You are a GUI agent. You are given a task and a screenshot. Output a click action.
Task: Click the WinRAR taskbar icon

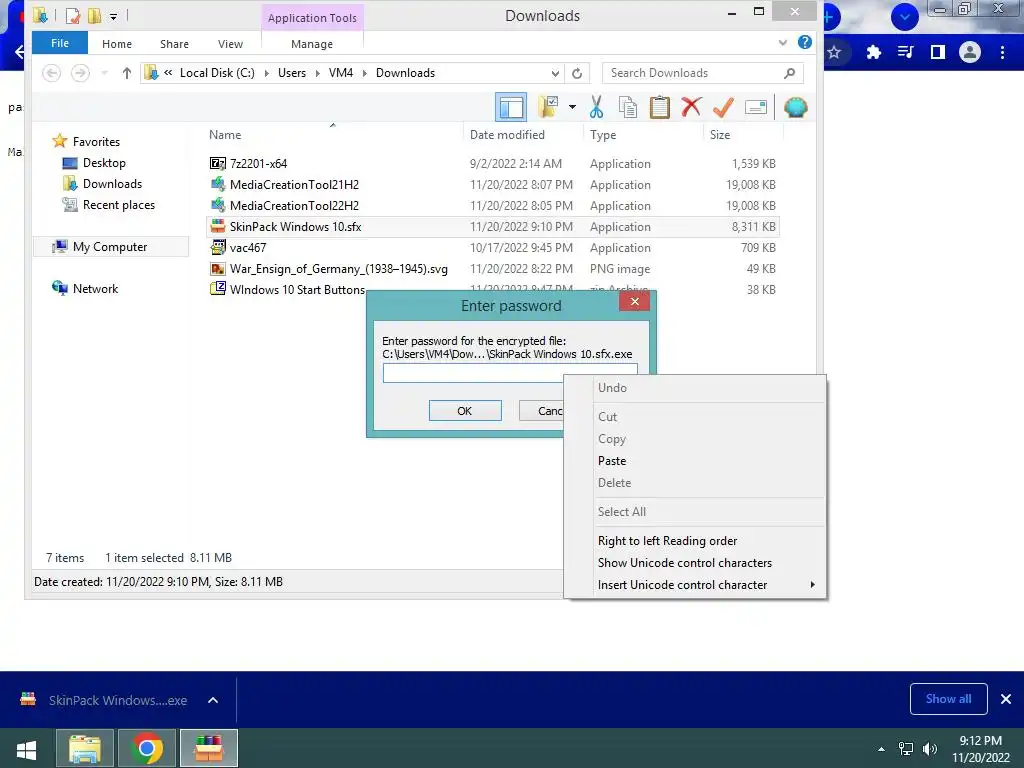pos(209,748)
